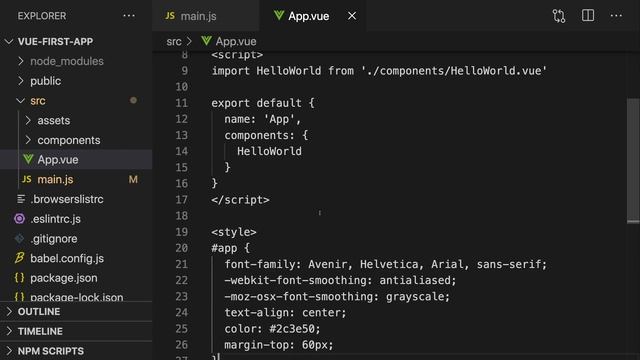
Task: Click the Vue icon beside App.vue in tree
Action: (28, 159)
